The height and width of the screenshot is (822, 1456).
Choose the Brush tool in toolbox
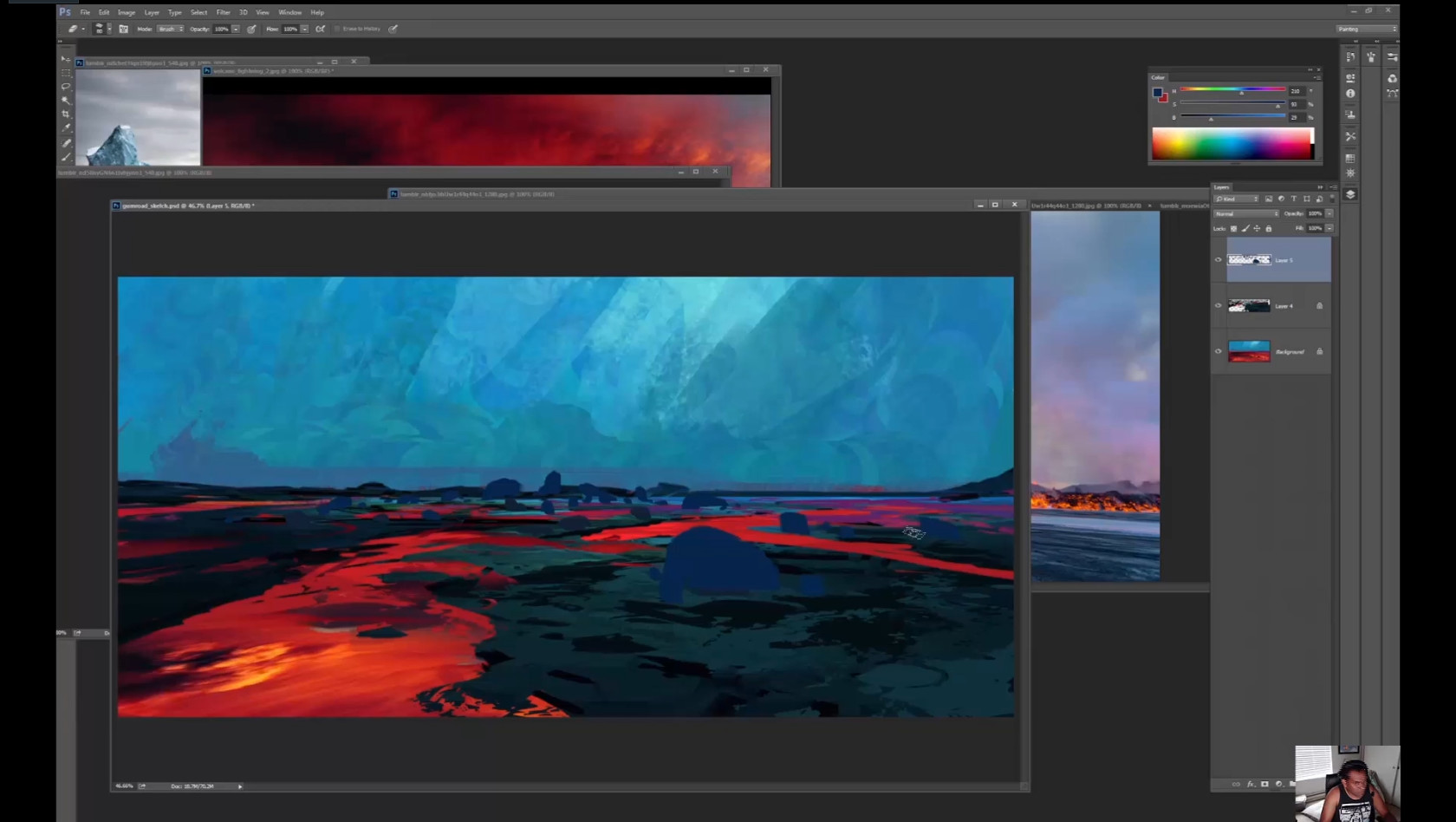(66, 157)
